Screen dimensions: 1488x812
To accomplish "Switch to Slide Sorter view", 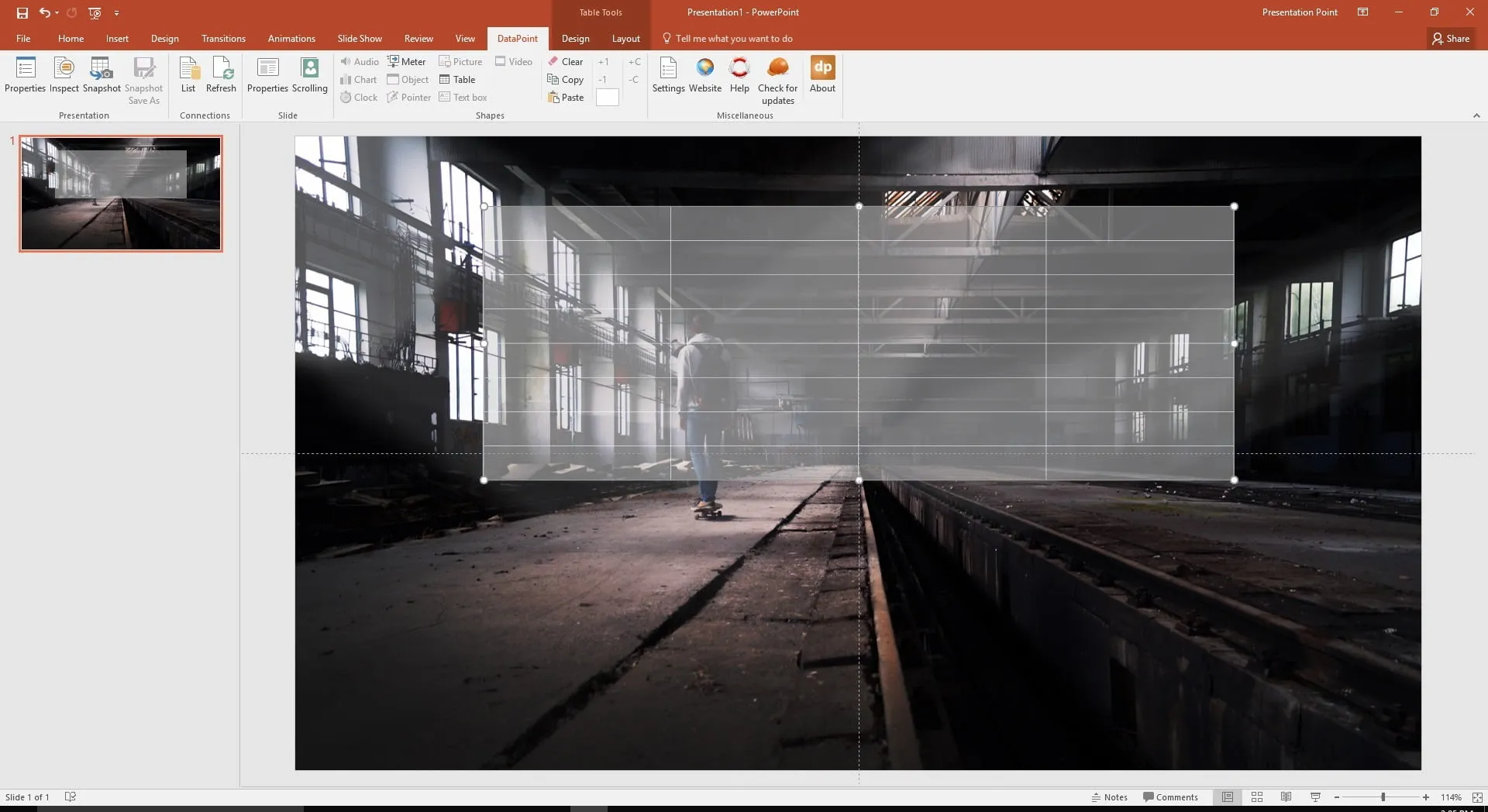I will tap(1257, 797).
